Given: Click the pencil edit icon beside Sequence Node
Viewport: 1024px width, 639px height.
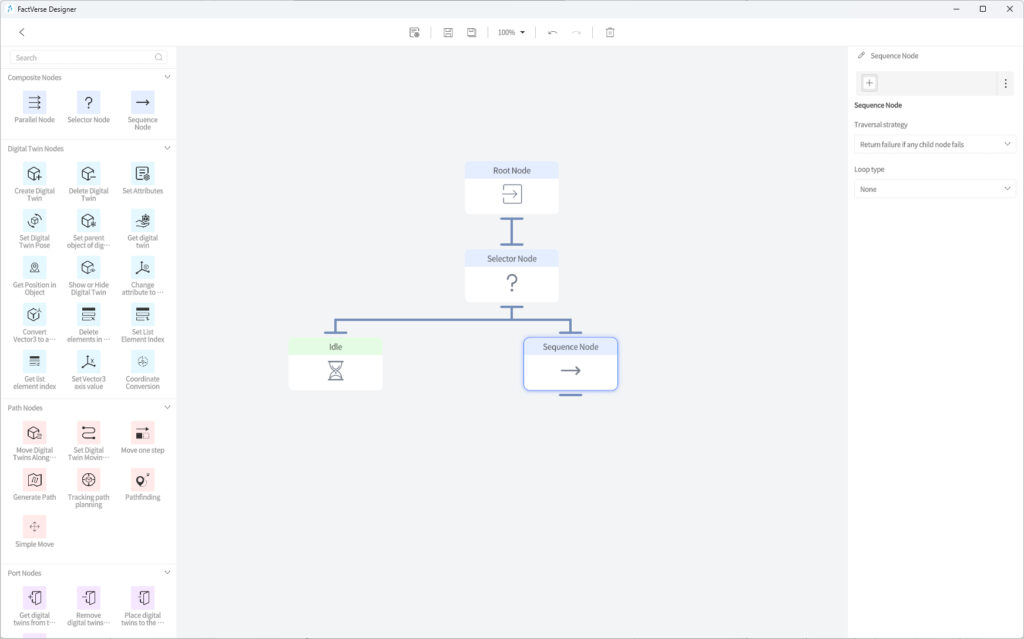Looking at the screenshot, I should [x=861, y=56].
